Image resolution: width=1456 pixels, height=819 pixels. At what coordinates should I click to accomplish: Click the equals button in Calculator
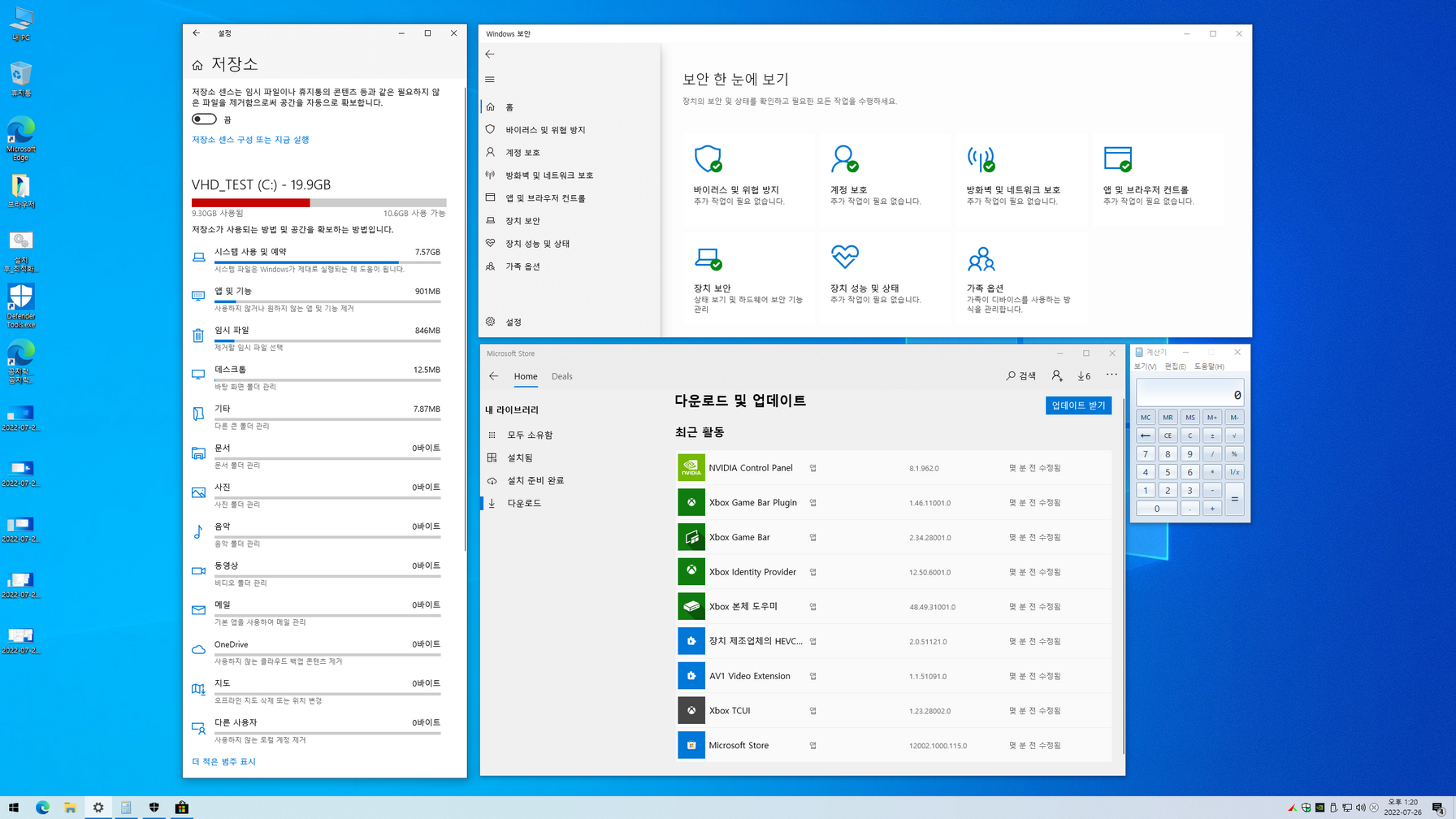1234,500
